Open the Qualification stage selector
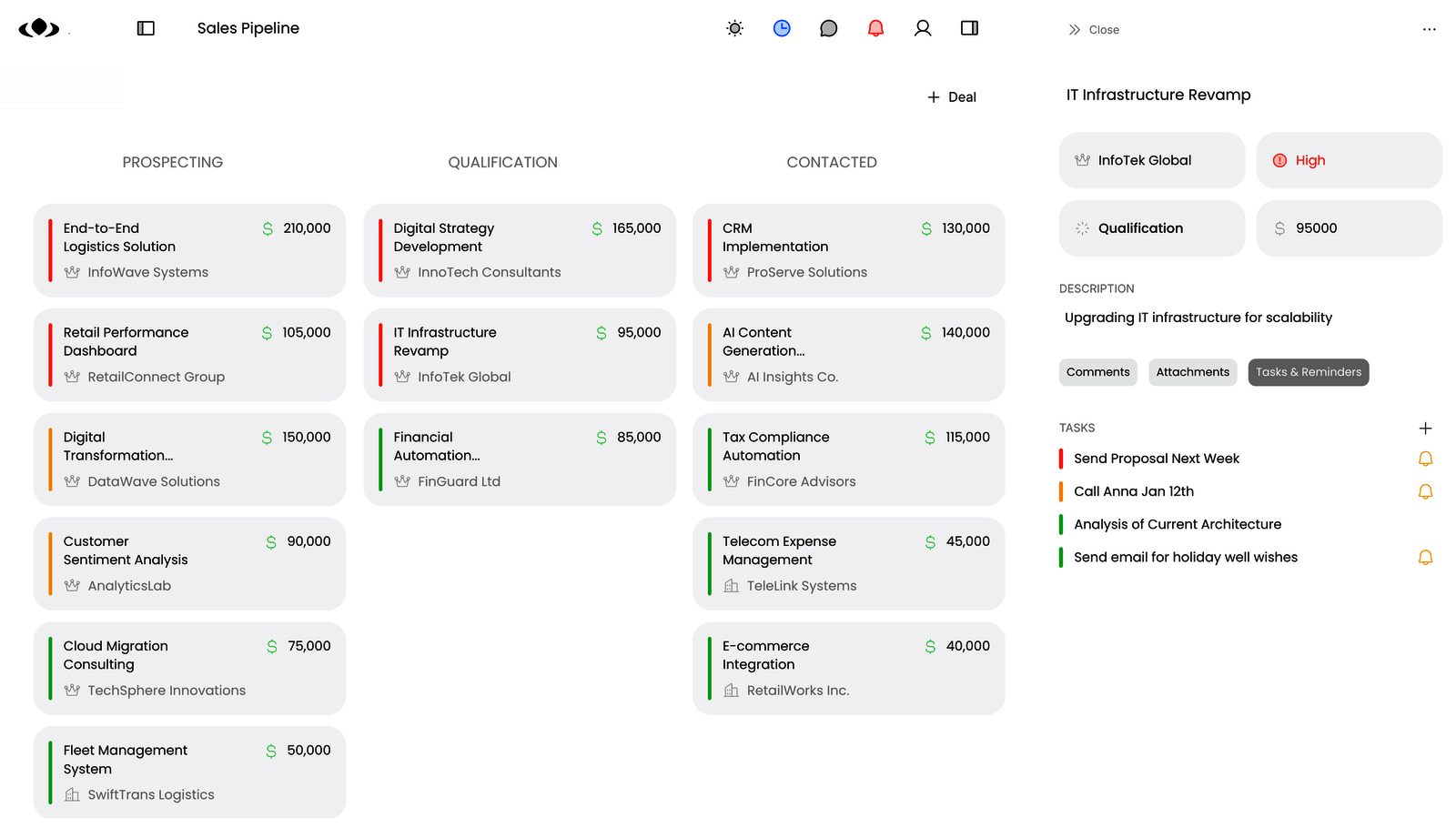Image resolution: width=1456 pixels, height=838 pixels. click(x=1151, y=228)
